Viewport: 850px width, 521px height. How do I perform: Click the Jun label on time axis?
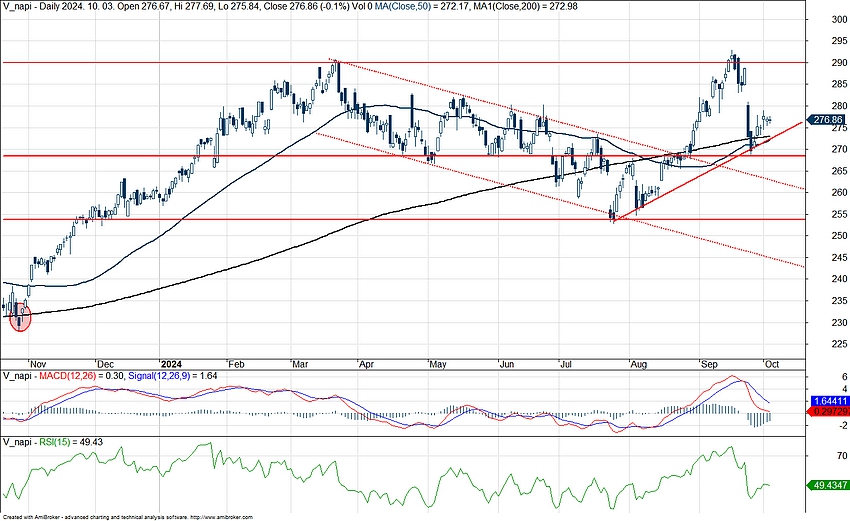coord(506,364)
